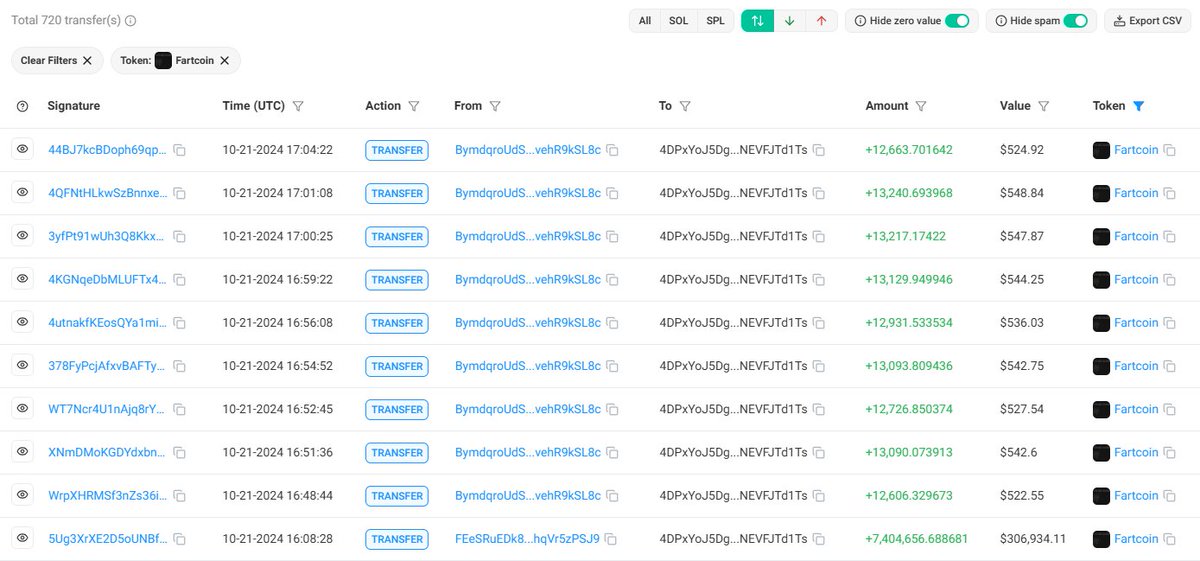Click the info icon beside Total 720 transfers
The width and height of the screenshot is (1200, 561).
tap(130, 21)
